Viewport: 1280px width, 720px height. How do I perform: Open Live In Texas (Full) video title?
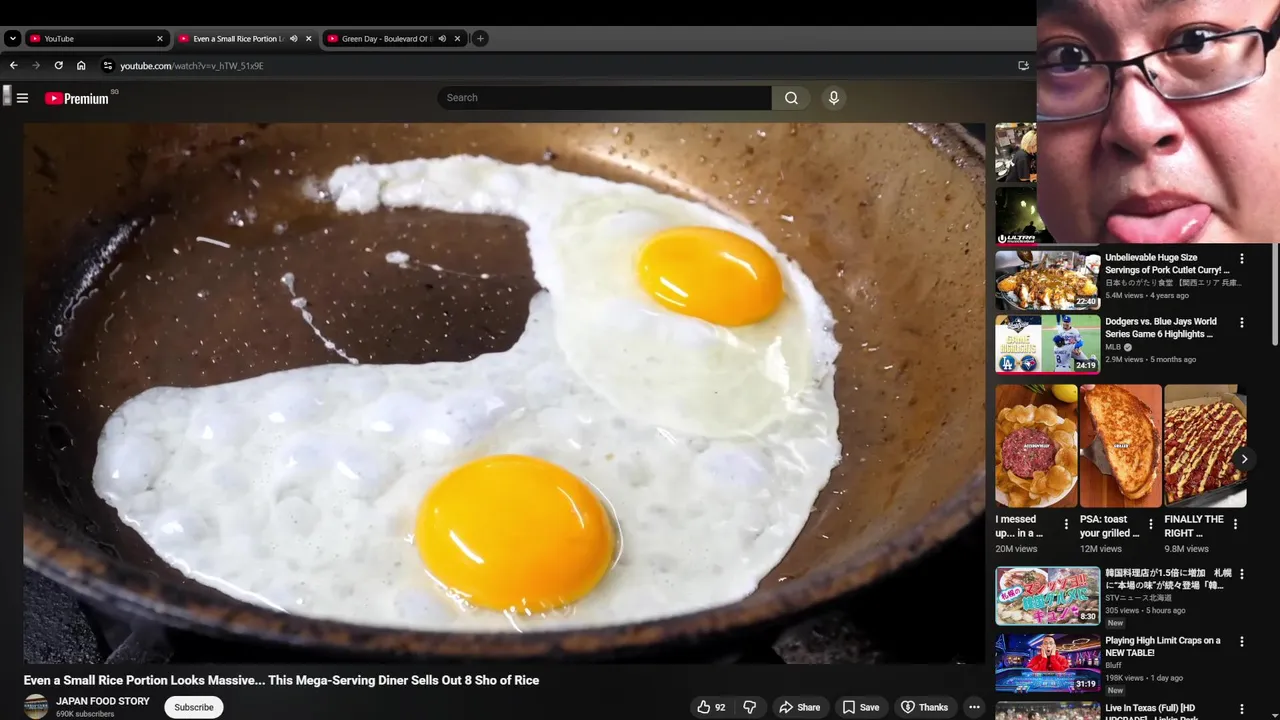(1150, 711)
